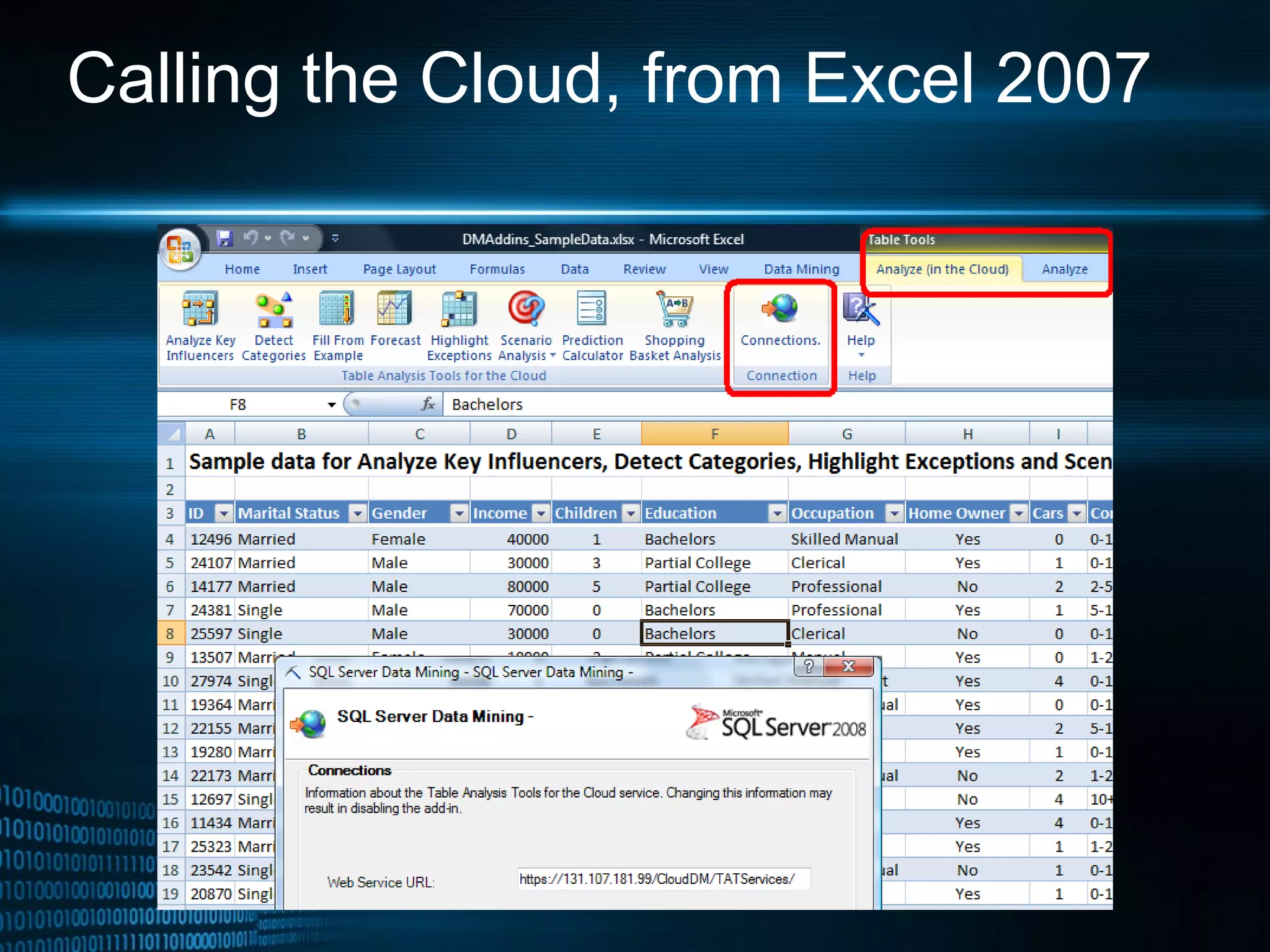
Task: Click the Highlight Exceptions icon
Action: pos(459,309)
